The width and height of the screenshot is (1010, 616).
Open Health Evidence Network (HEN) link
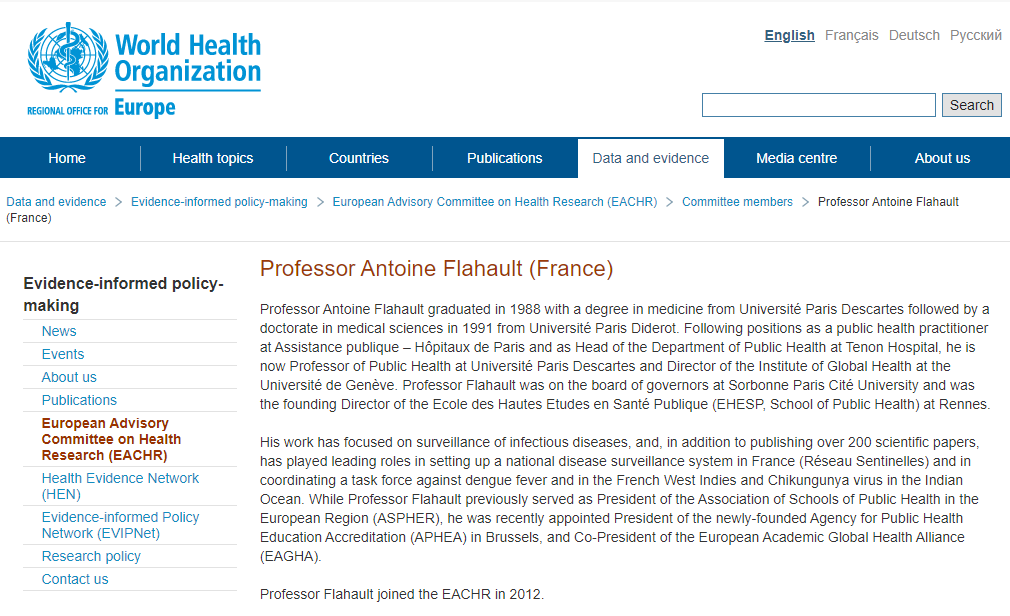120,486
